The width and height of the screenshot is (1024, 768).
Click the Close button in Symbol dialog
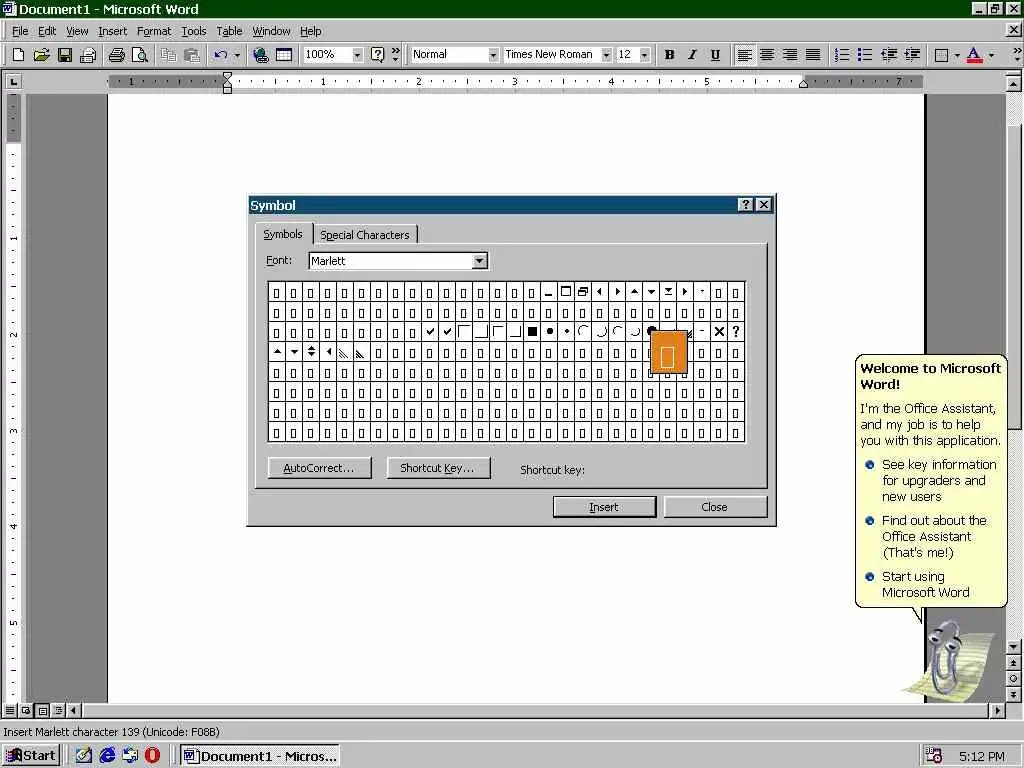[x=715, y=507]
